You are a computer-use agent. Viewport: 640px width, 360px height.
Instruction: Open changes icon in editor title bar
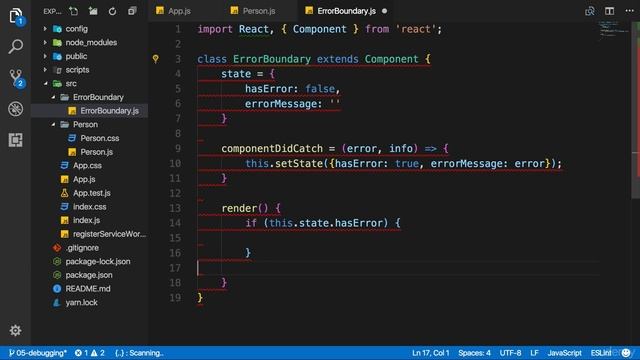tap(590, 11)
